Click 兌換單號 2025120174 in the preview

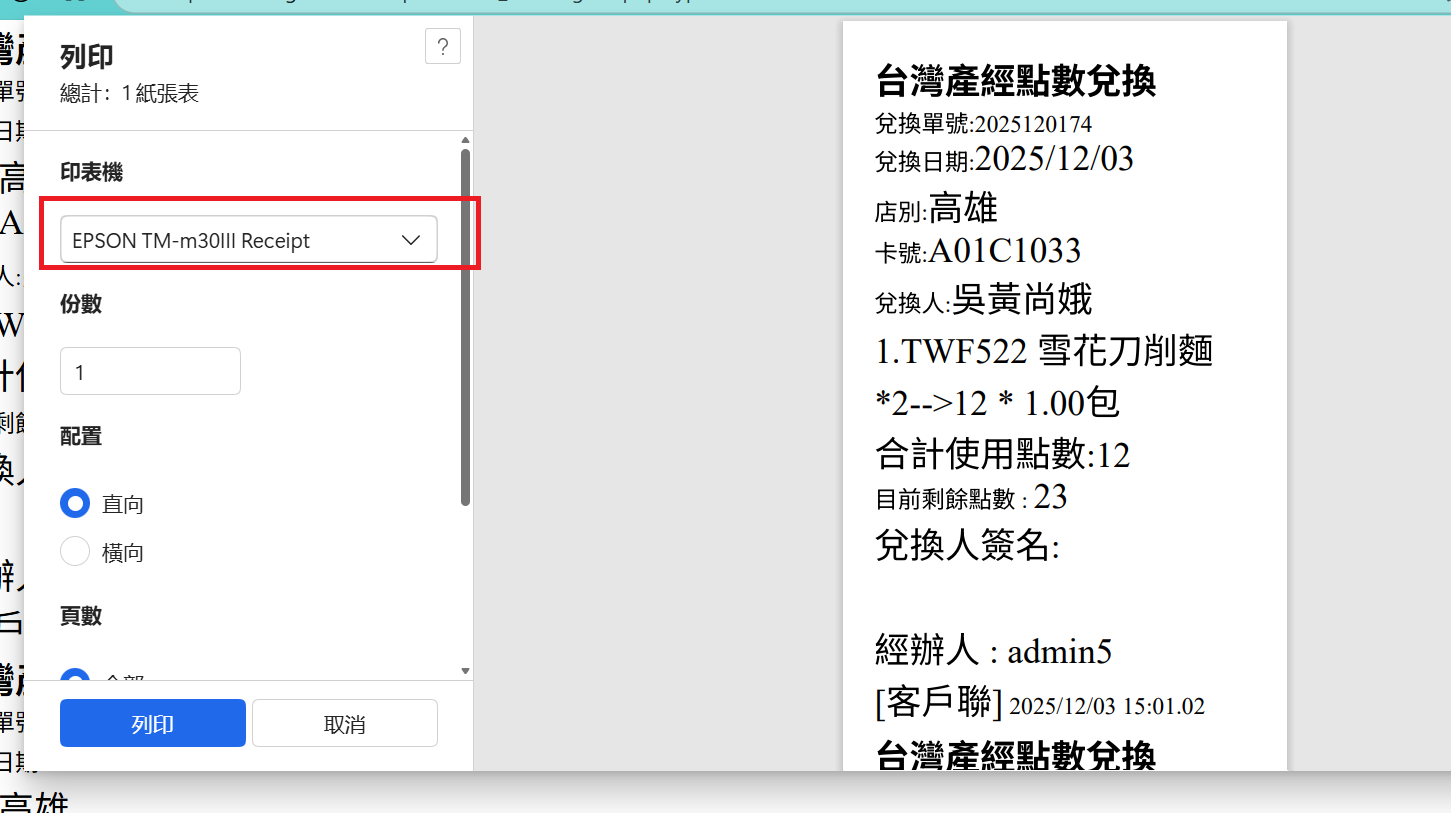pyautogui.click(x=984, y=124)
